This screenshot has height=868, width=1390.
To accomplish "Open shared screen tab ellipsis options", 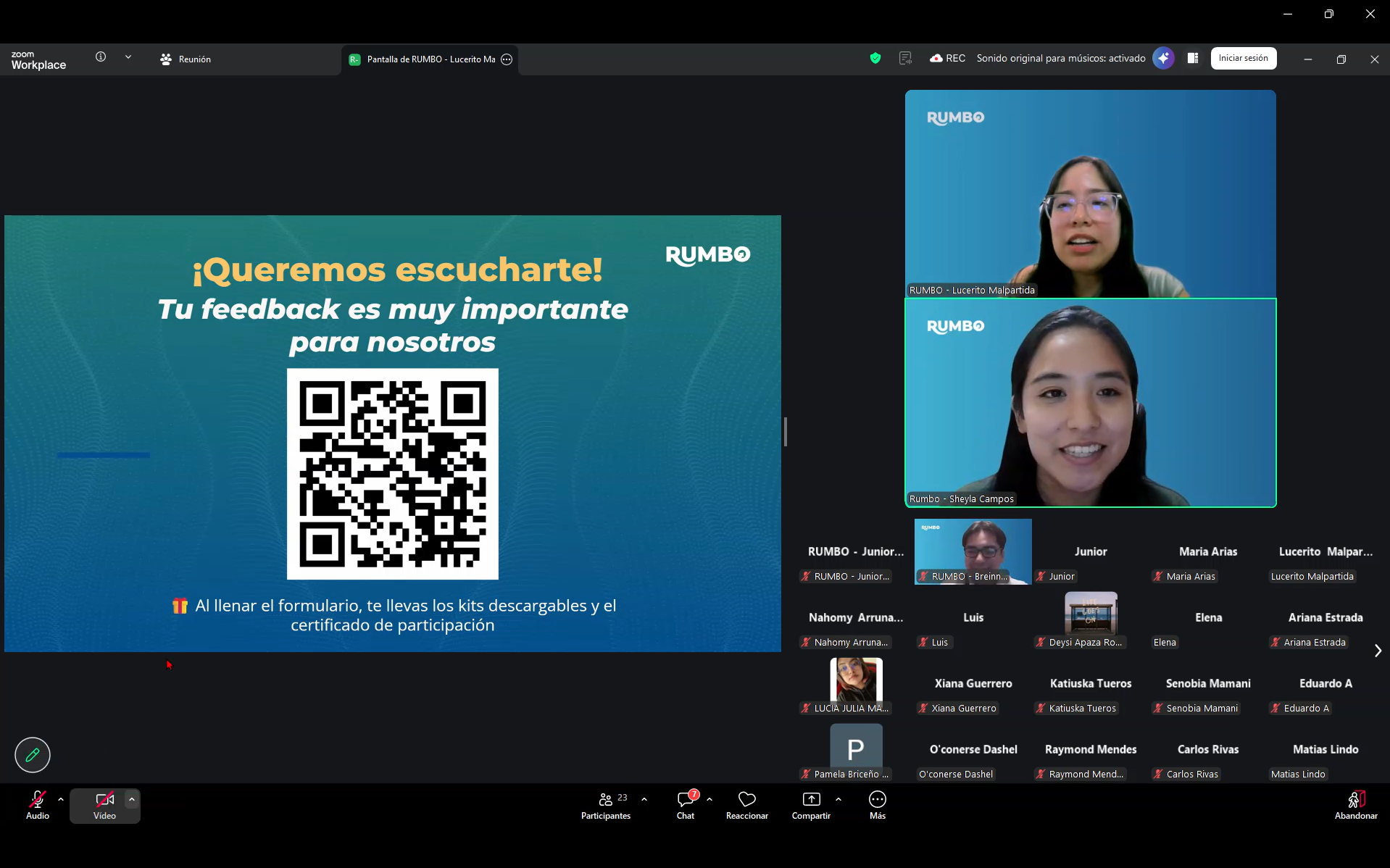I will [507, 59].
